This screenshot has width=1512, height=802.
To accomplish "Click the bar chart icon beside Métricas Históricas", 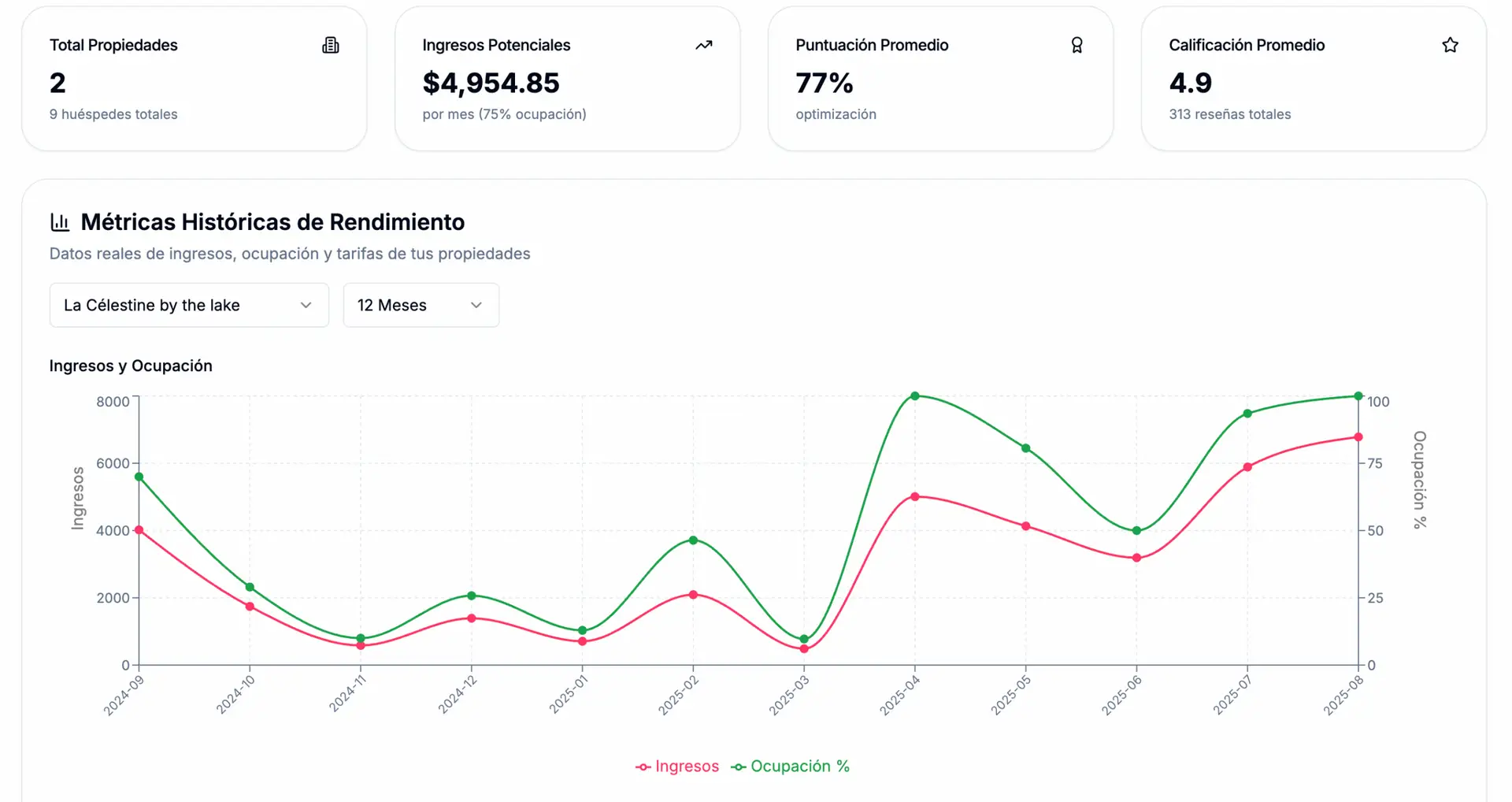I will tap(60, 222).
